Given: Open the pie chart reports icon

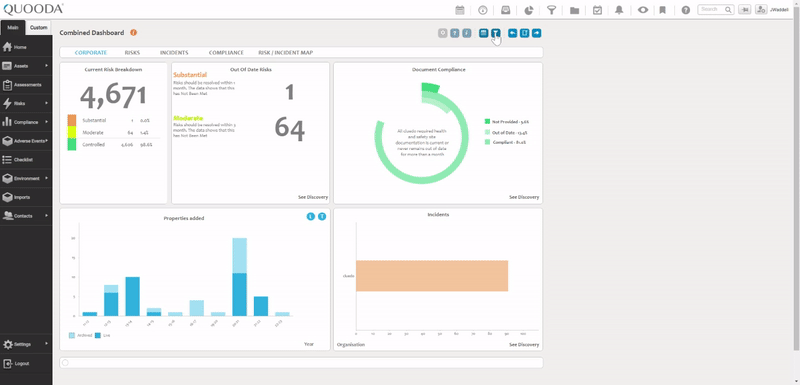Looking at the screenshot, I should 529,10.
